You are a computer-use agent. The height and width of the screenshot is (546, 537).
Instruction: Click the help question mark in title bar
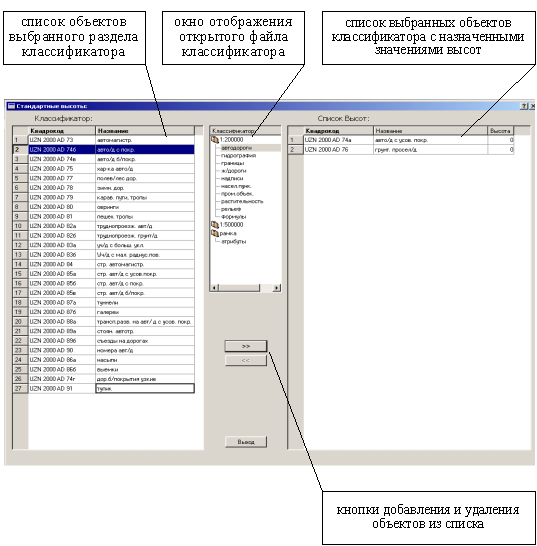click(524, 106)
